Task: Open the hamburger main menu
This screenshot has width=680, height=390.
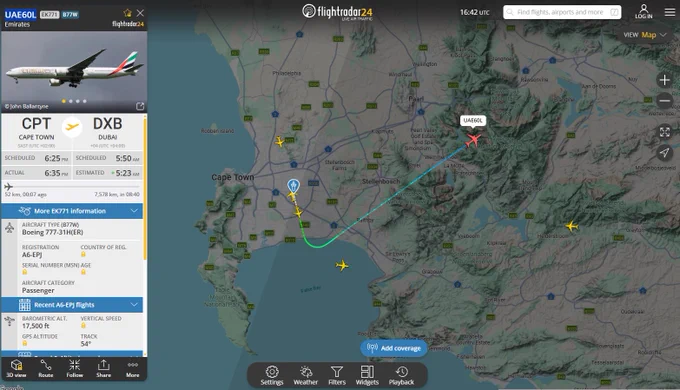Action: 670,12
